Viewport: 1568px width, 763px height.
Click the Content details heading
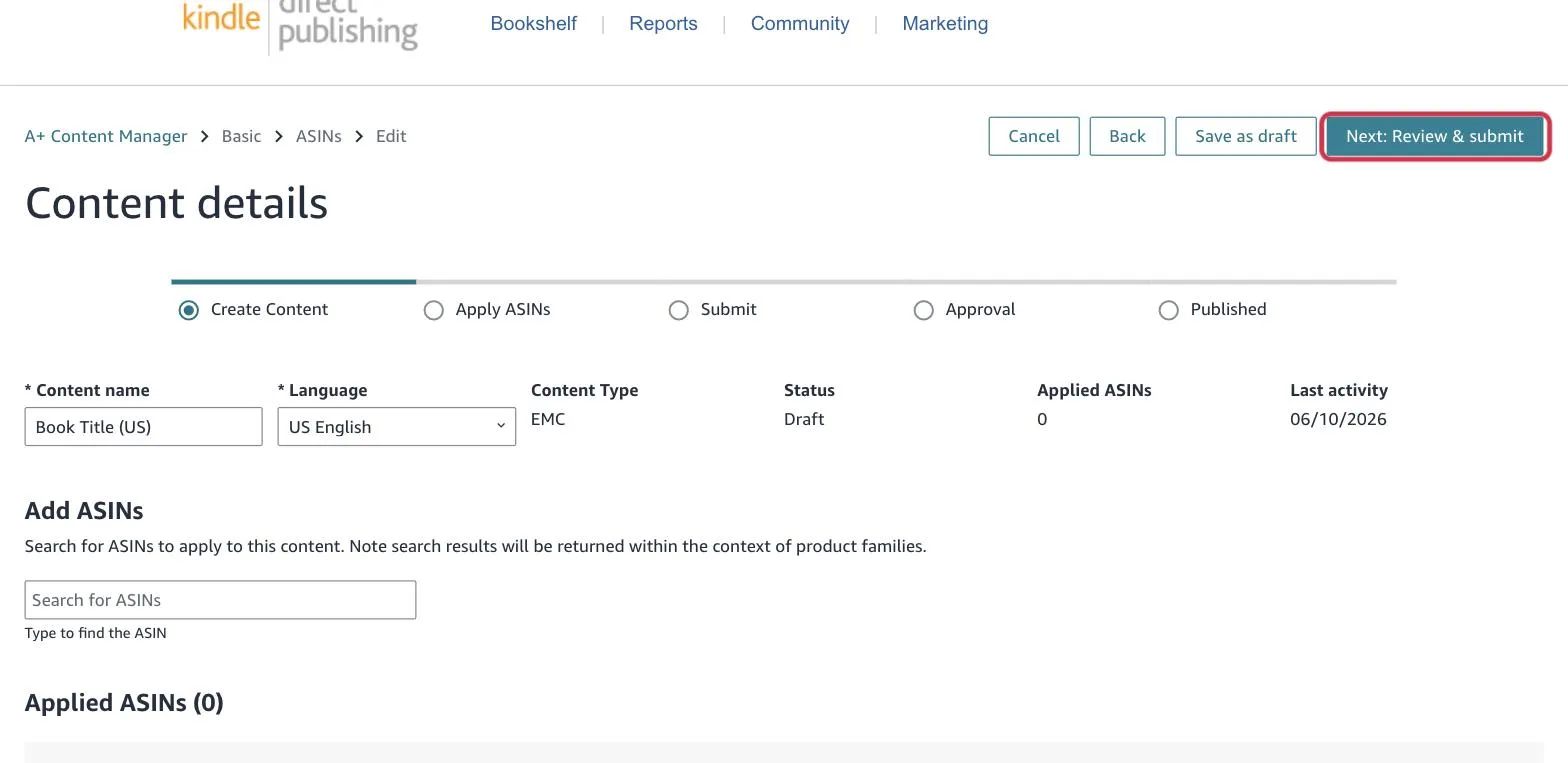pyautogui.click(x=176, y=203)
